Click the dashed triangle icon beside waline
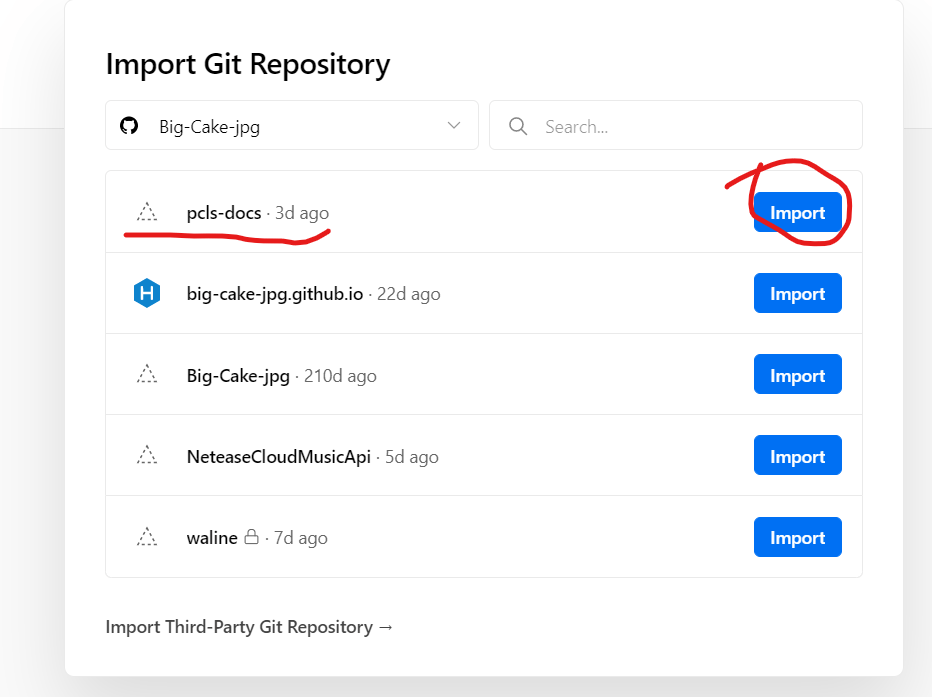The image size is (932, 697). click(x=147, y=537)
